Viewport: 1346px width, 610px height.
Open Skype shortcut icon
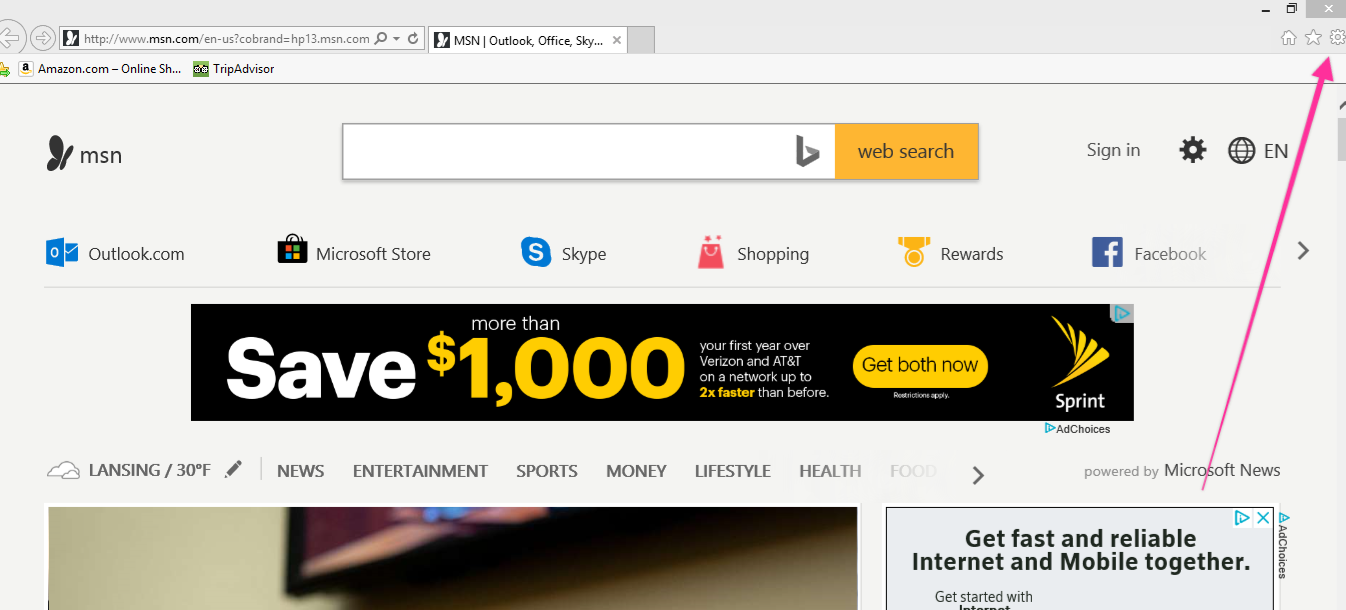point(536,252)
